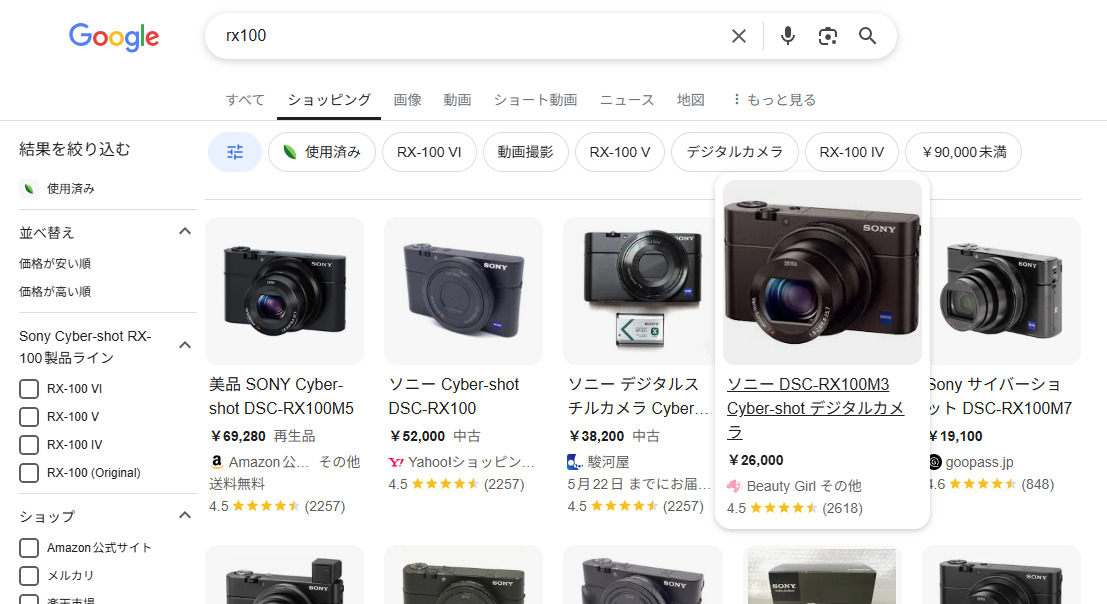
Task: Start voice search with microphone icon
Action: 787,36
